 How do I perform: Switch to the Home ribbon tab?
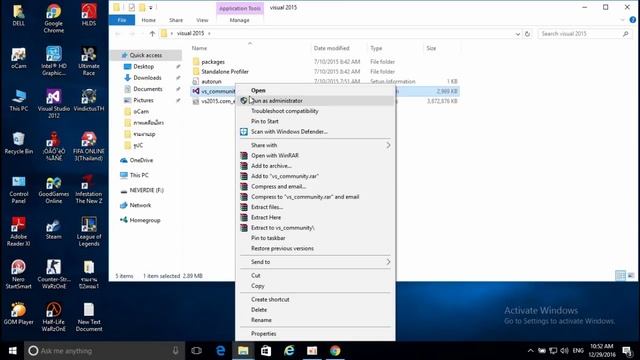[149, 20]
